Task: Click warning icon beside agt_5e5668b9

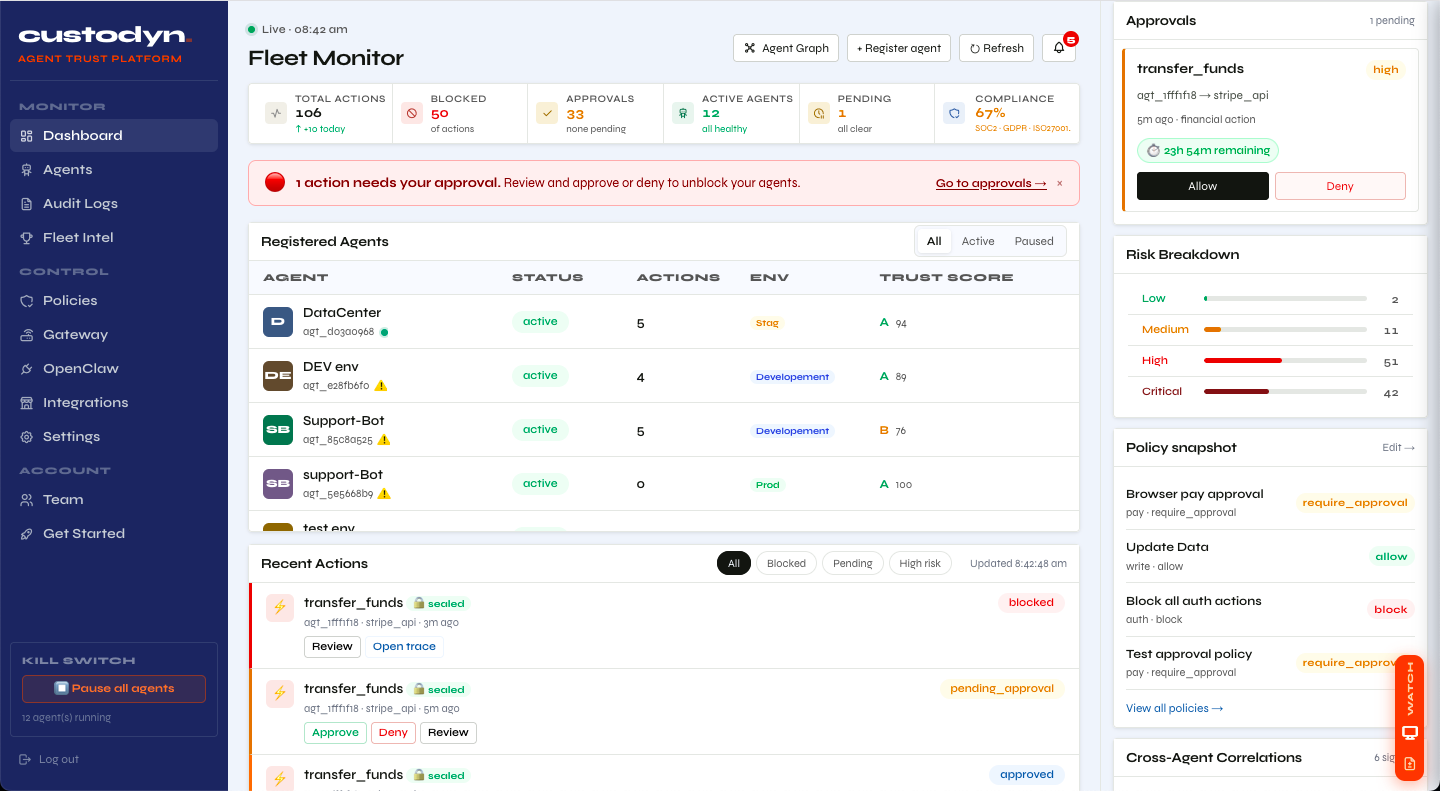Action: click(x=384, y=494)
